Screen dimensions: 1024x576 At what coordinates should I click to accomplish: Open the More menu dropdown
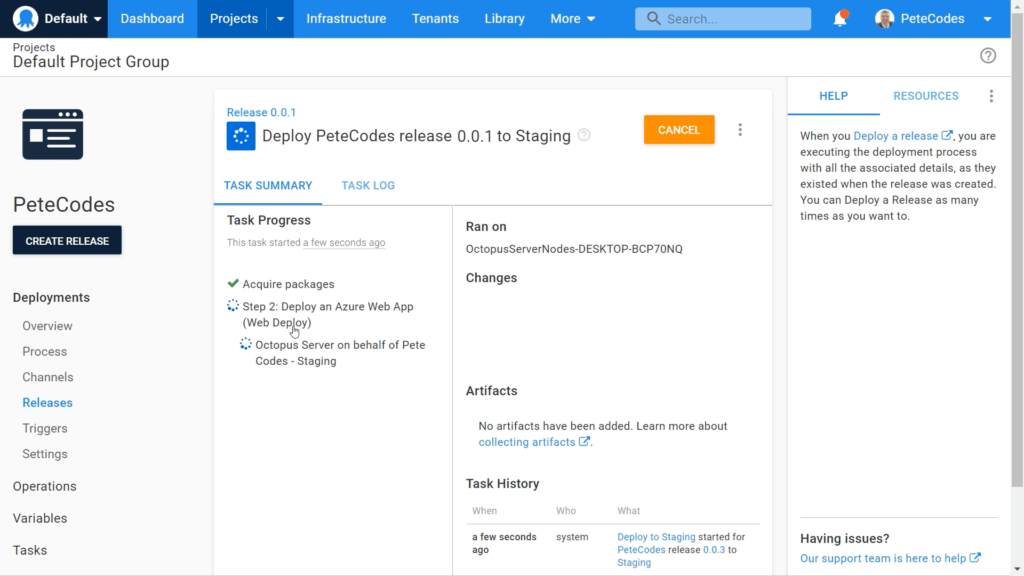click(x=572, y=19)
